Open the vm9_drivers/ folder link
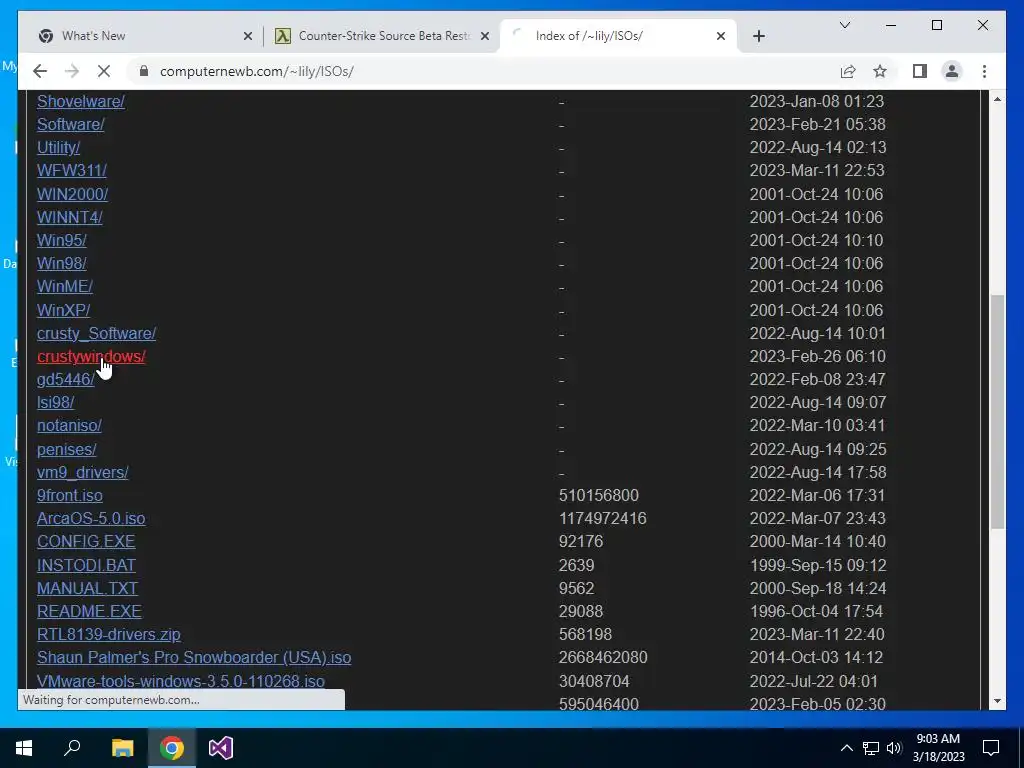 (x=83, y=472)
